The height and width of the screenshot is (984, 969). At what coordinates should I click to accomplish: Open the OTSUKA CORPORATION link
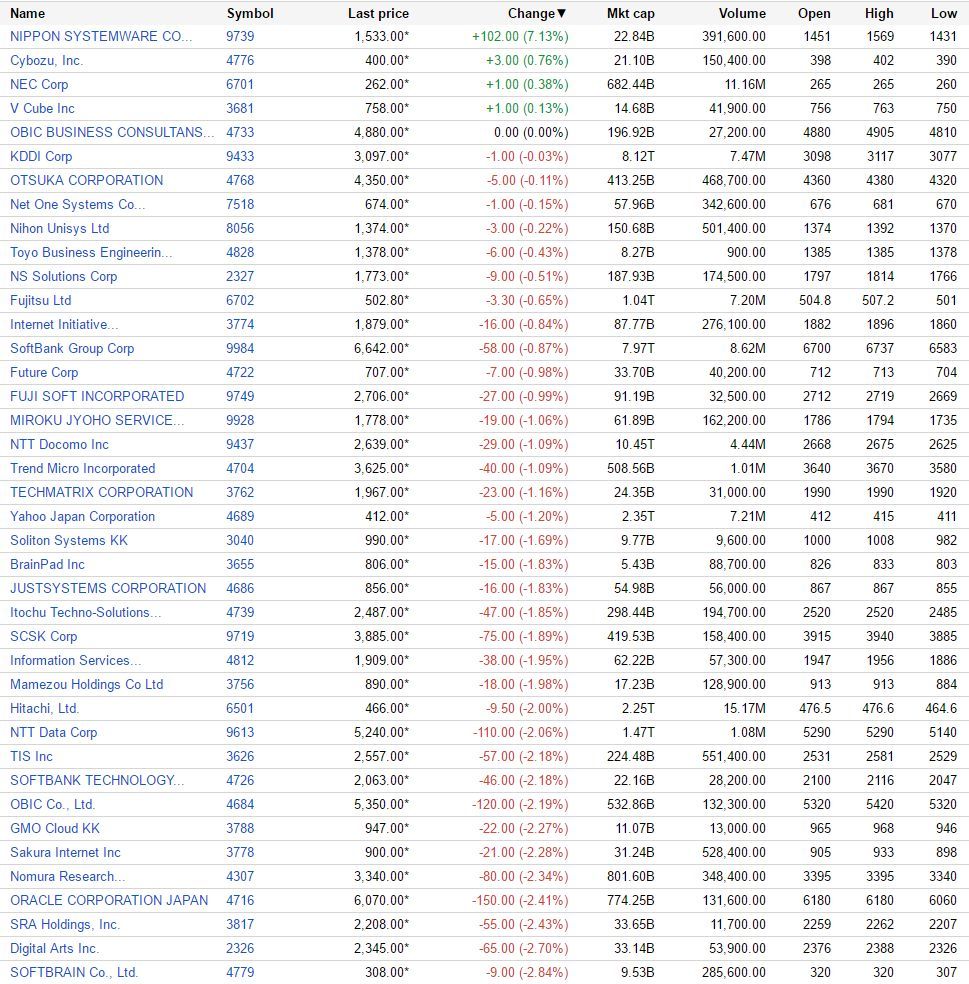click(87, 180)
